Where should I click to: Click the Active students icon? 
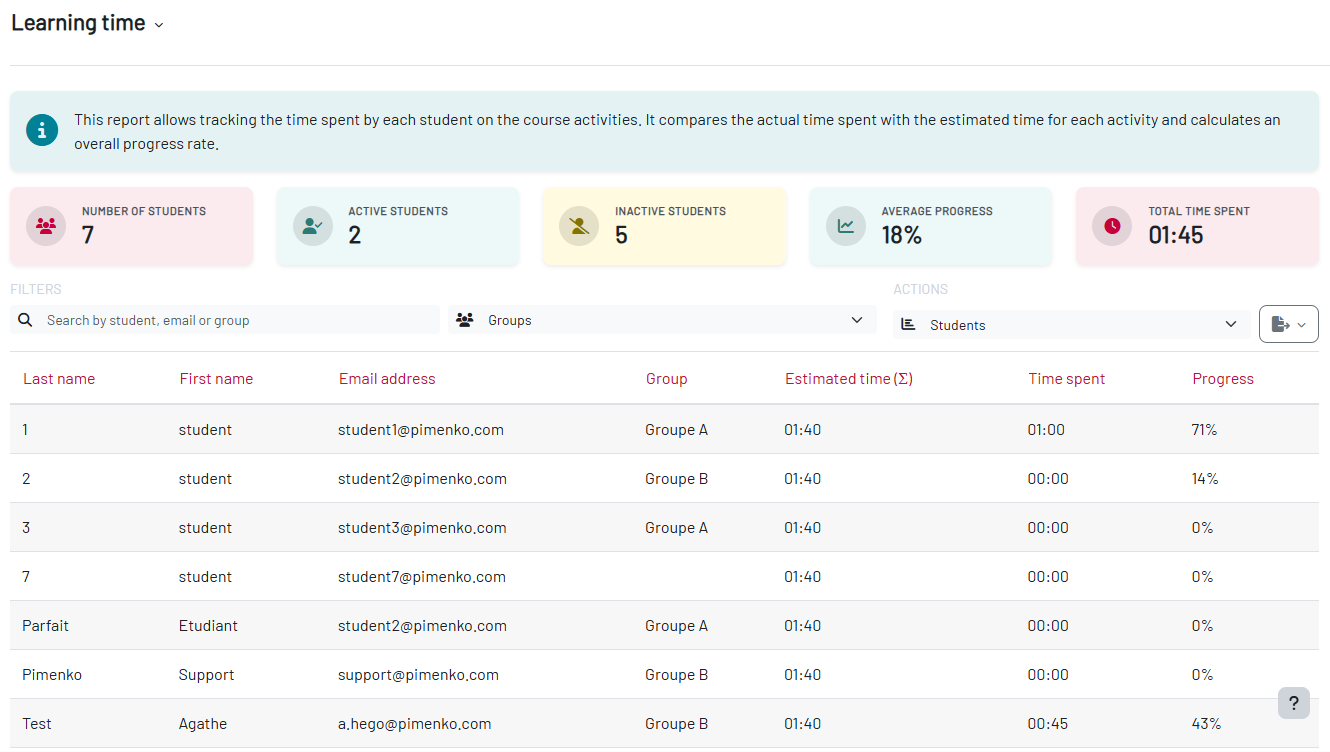tap(313, 226)
